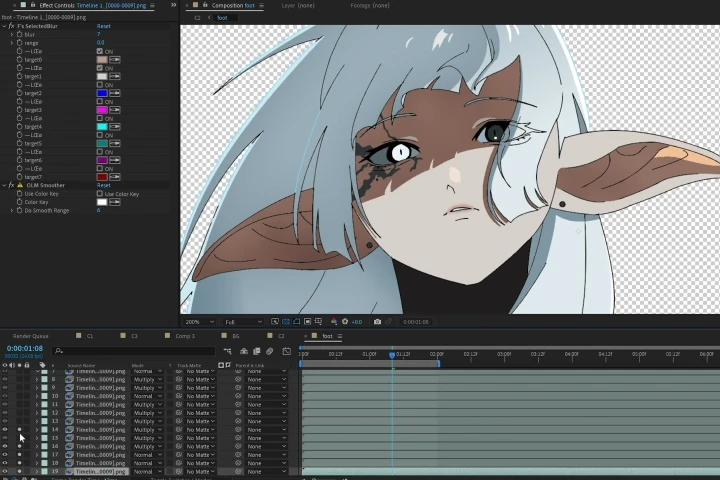The height and width of the screenshot is (480, 720).
Task: Click the F's SelectedBlur fx icon
Action: point(11,26)
